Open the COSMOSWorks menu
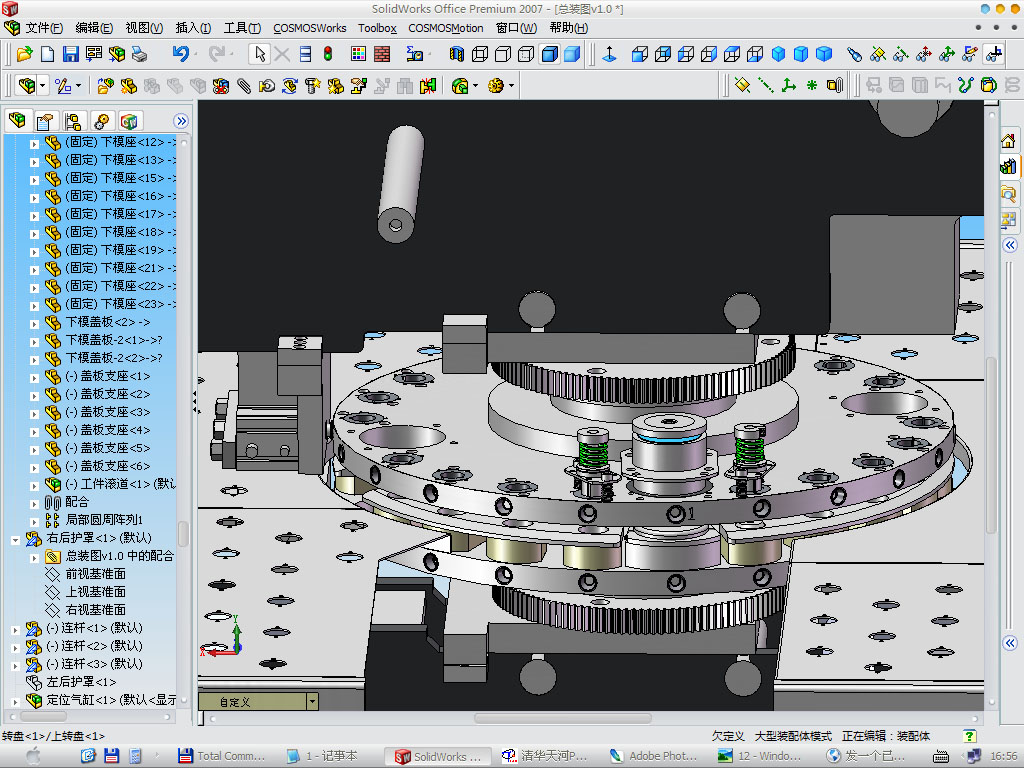 pyautogui.click(x=310, y=28)
